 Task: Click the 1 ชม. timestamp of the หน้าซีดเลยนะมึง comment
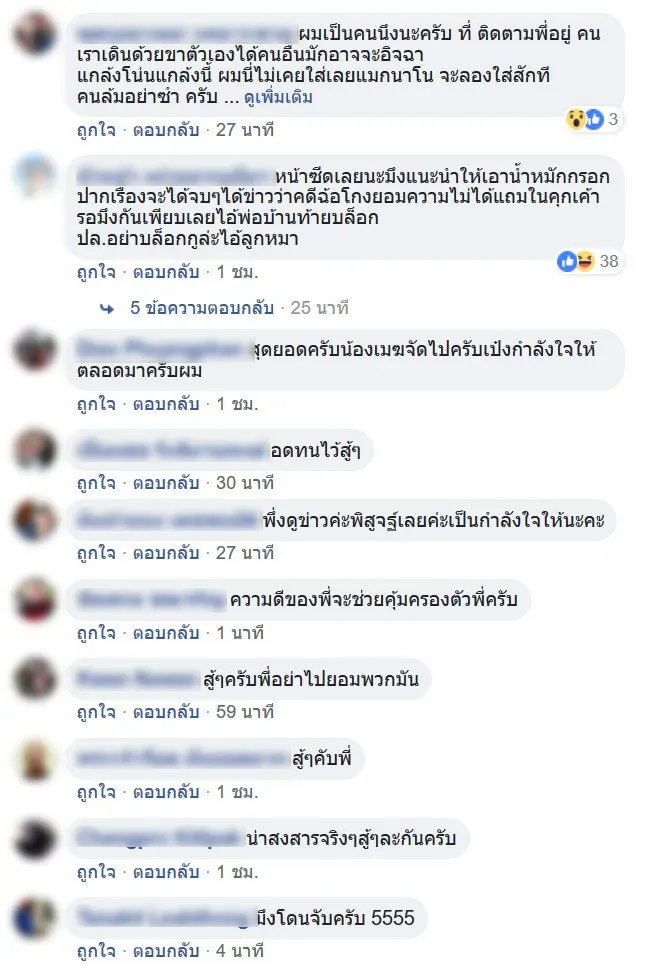coord(238,272)
